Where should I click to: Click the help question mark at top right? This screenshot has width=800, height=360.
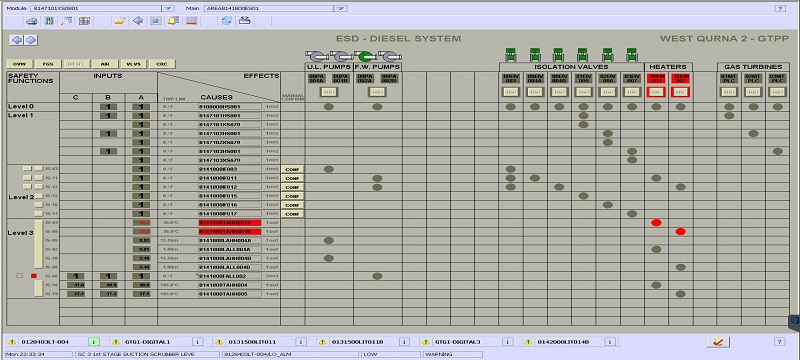coord(780,8)
